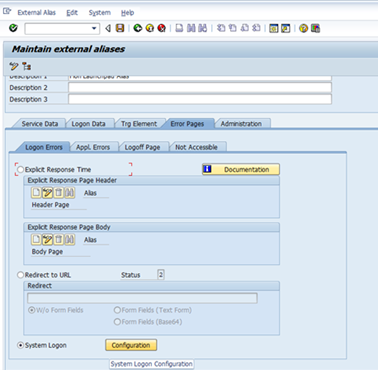Viewport: 378px width, 370px height.
Task: Click the yellow Help question-mark icon
Action: tap(303, 28)
